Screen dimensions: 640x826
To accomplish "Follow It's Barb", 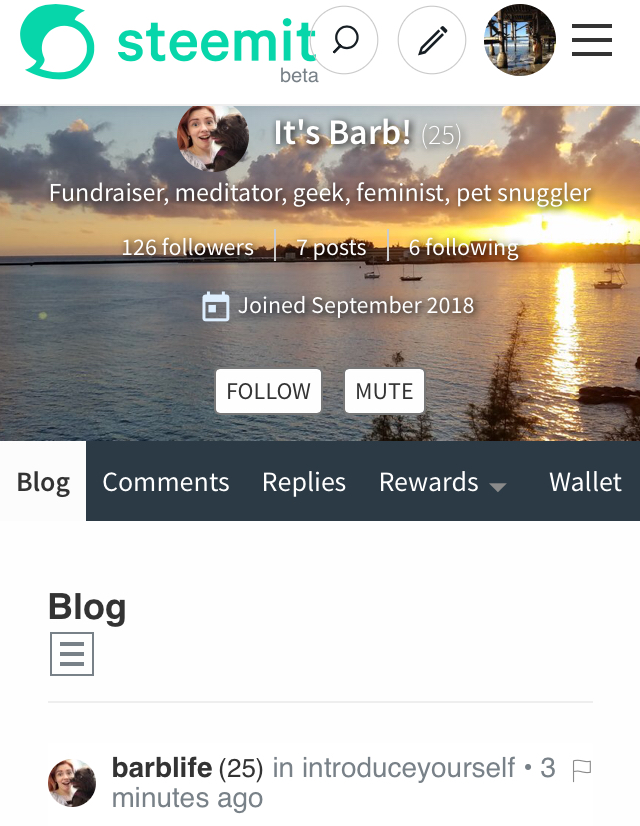I will pos(268,391).
